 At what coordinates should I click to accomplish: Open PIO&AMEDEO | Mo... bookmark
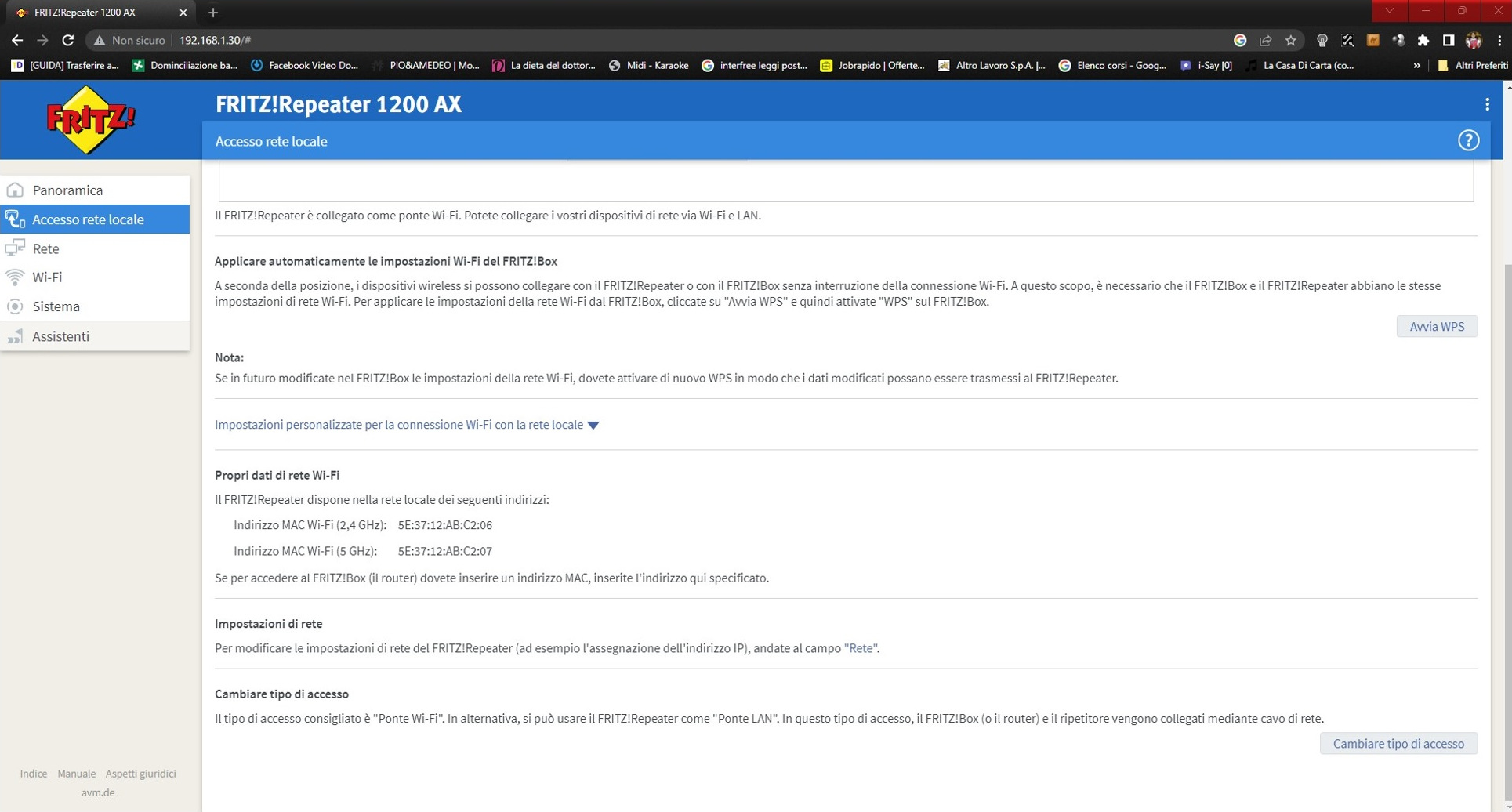tap(426, 66)
